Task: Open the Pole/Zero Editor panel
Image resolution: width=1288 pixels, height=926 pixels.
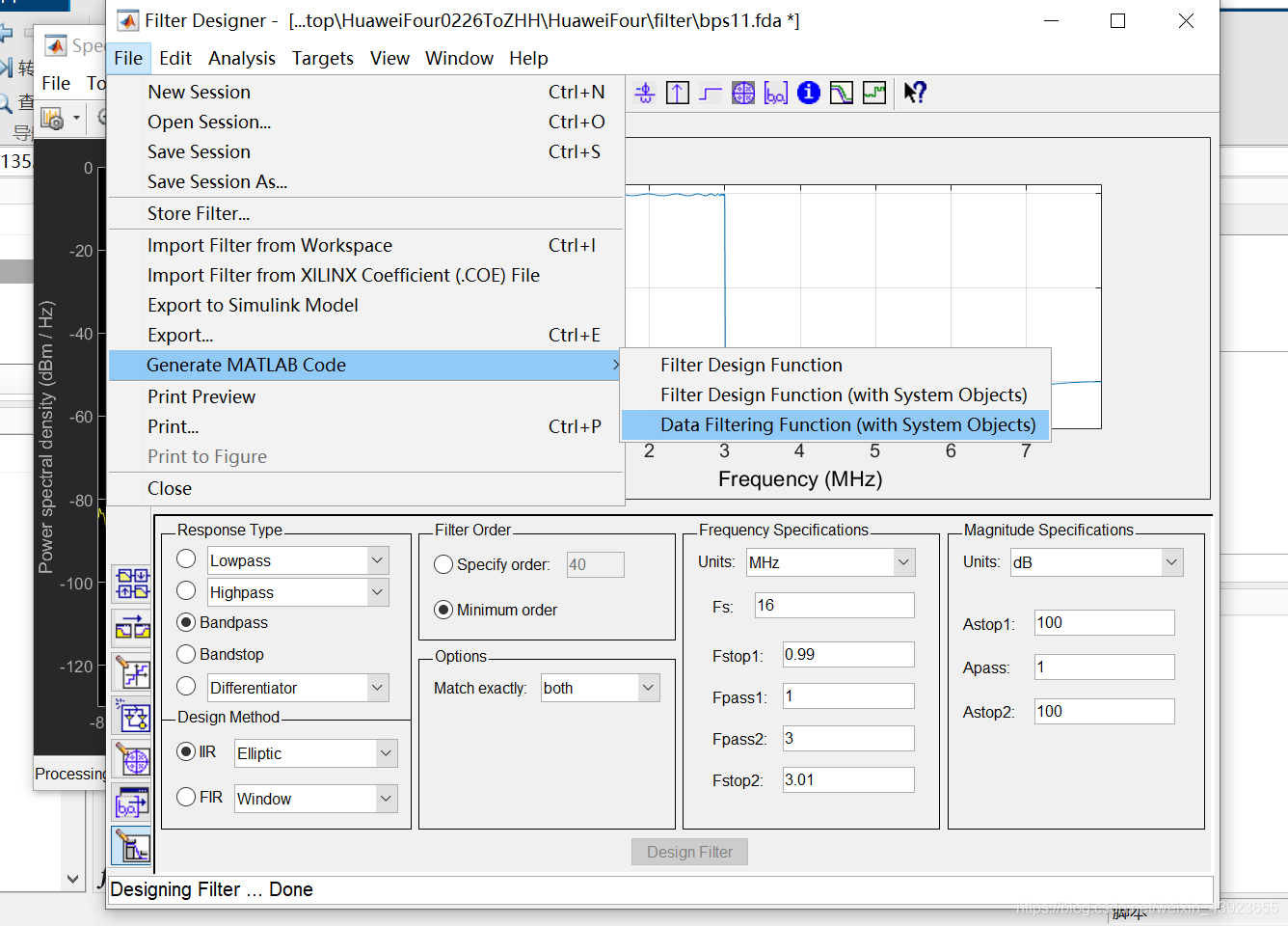Action: tap(132, 759)
